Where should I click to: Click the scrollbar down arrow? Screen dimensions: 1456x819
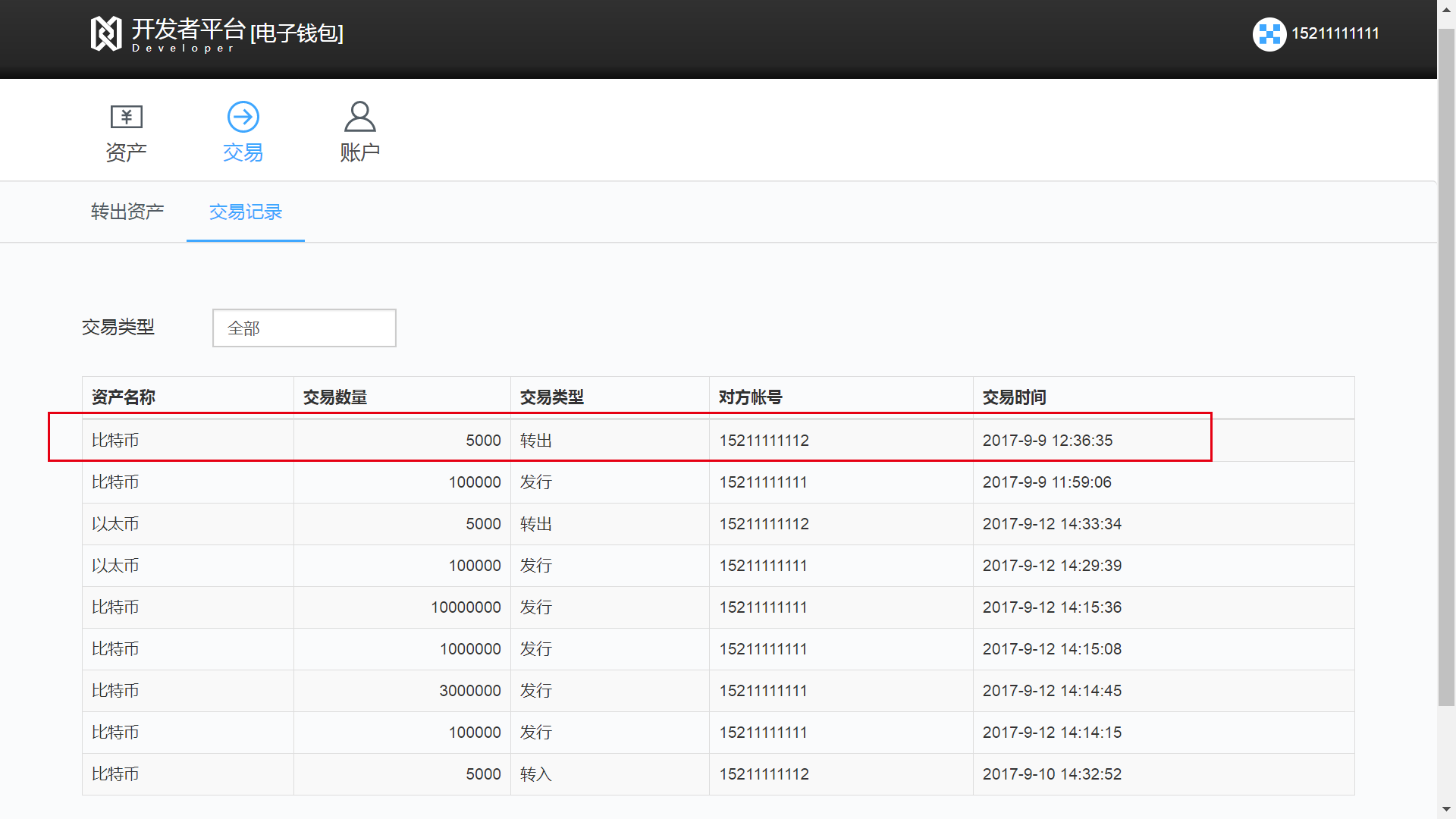(1446, 810)
